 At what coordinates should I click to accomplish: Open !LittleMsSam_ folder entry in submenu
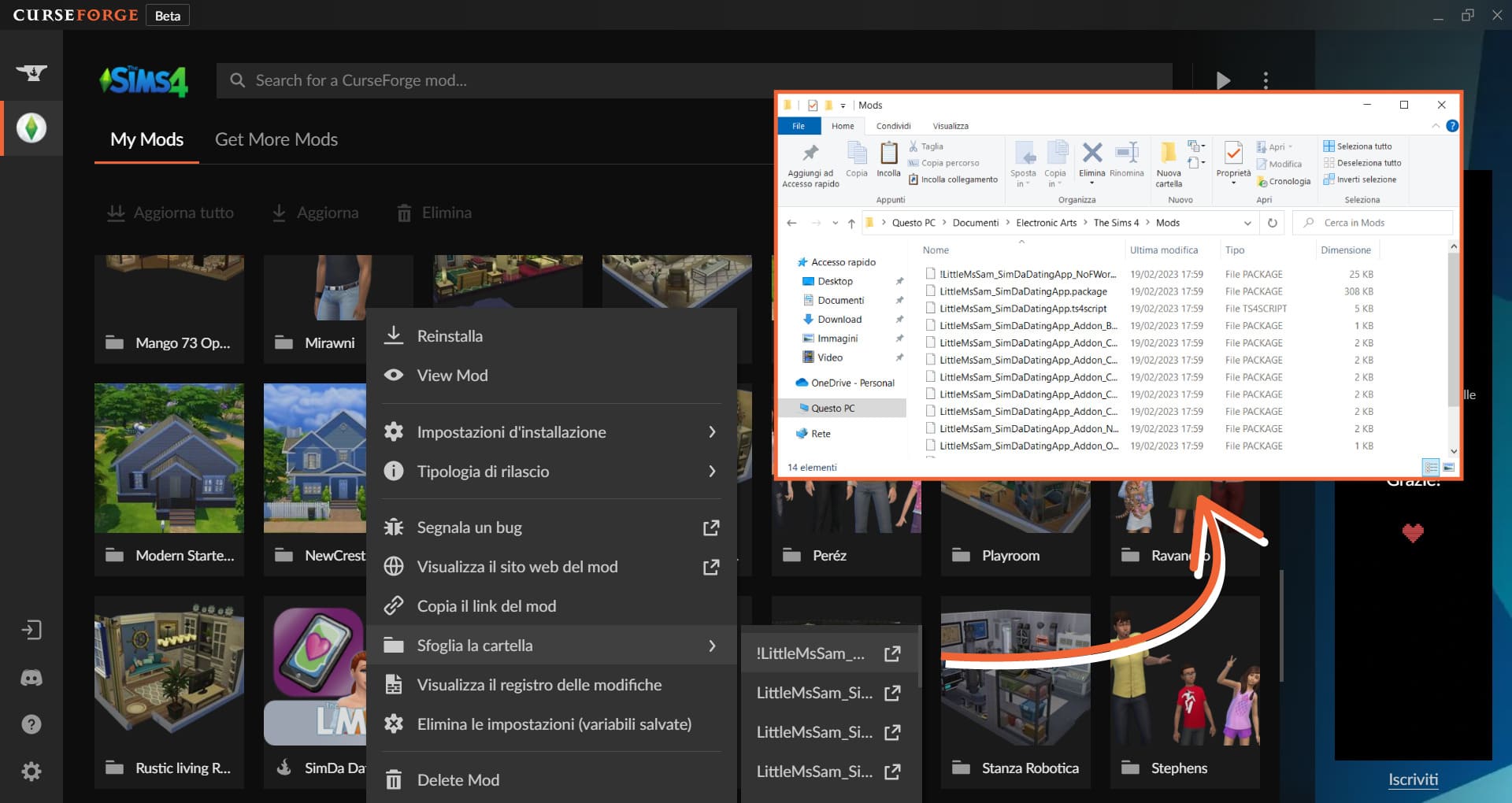pos(829,653)
